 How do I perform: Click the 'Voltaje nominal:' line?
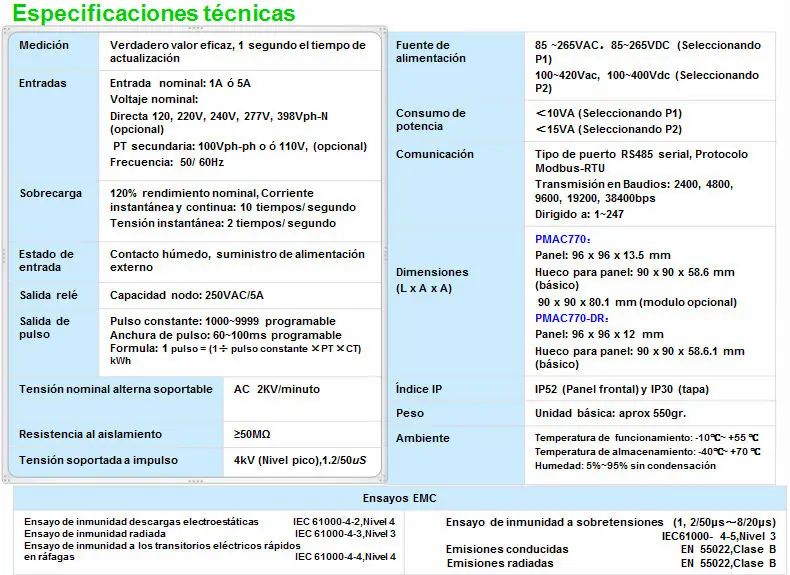(x=154, y=99)
